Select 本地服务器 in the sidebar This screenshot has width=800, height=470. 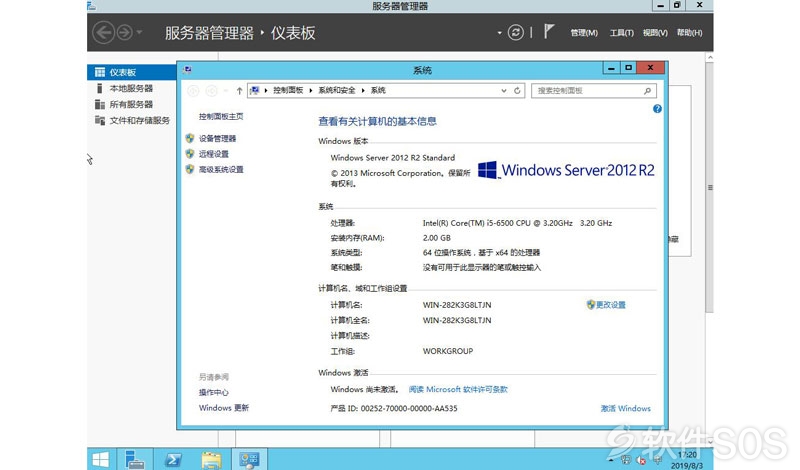coord(132,88)
